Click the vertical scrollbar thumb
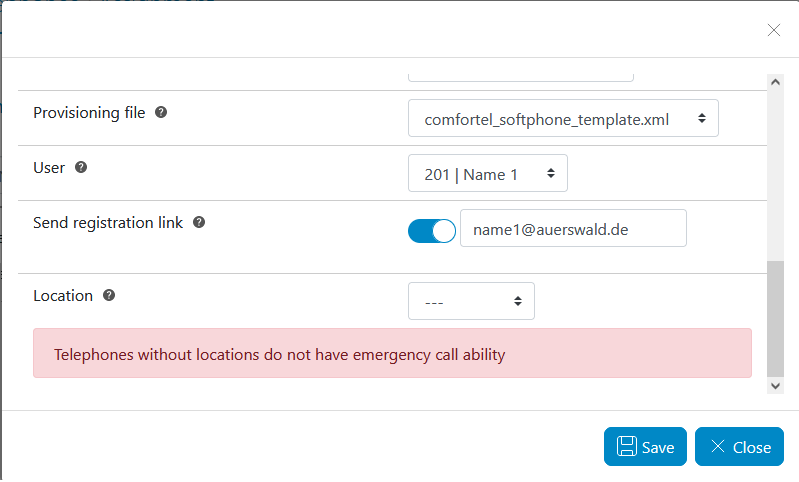 click(x=776, y=319)
